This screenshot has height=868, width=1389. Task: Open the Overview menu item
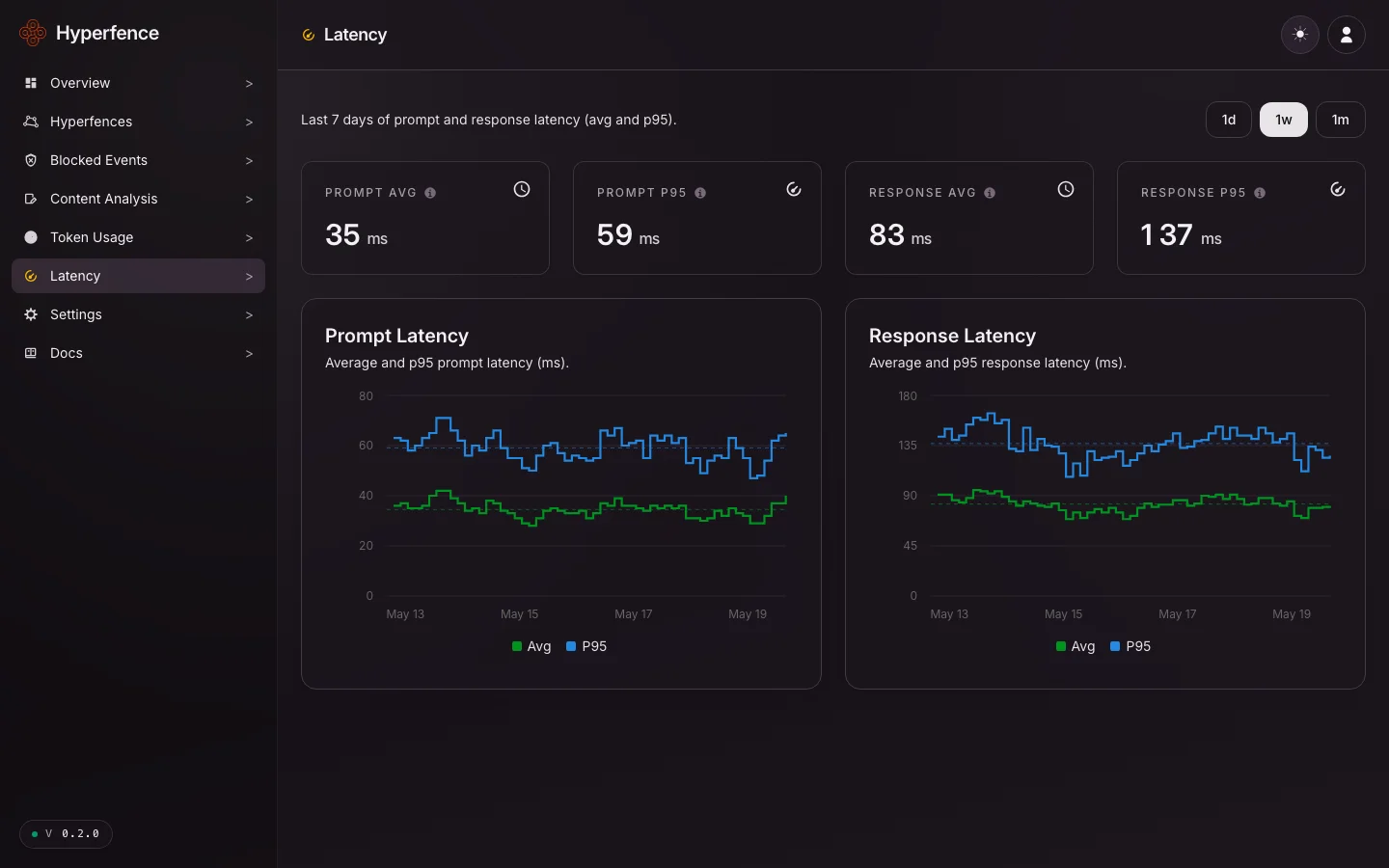pyautogui.click(x=138, y=83)
